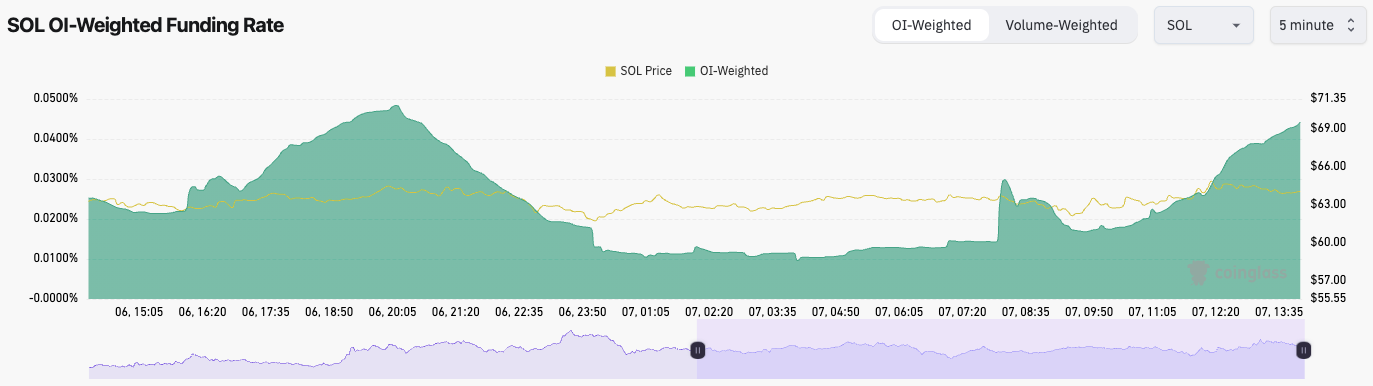Screen dimensions: 1373x386
Task: Open the SOL coin dropdown
Action: [1204, 25]
